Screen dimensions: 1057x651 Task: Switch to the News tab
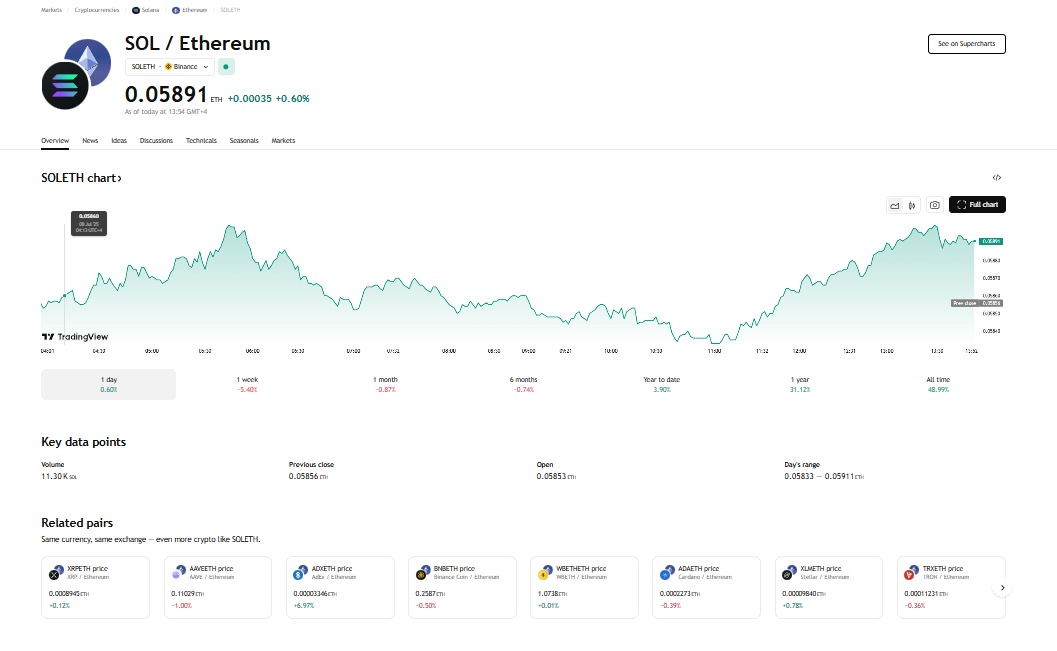[90, 141]
